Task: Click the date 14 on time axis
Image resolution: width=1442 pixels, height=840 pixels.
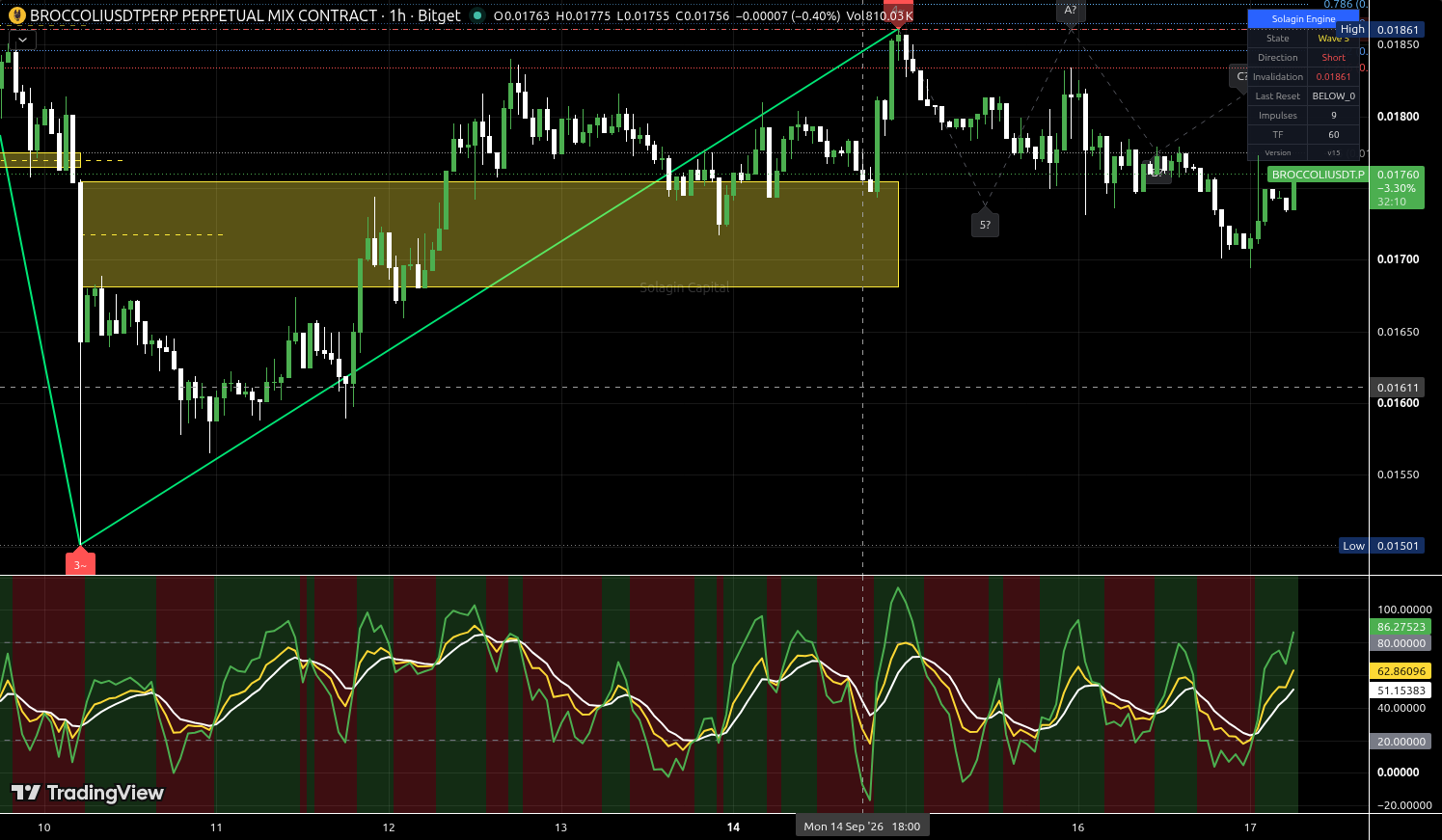Action: [x=733, y=827]
